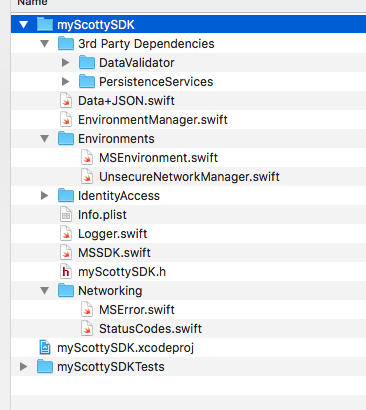The height and width of the screenshot is (410, 366).
Task: Select the myScottySDK row name
Action: point(96,25)
